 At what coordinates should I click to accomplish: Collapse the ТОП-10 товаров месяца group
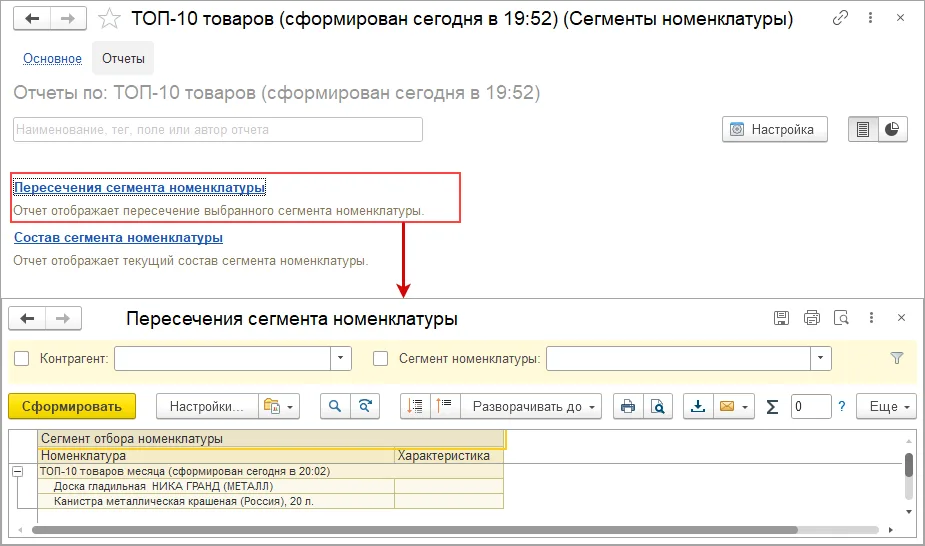[x=18, y=471]
